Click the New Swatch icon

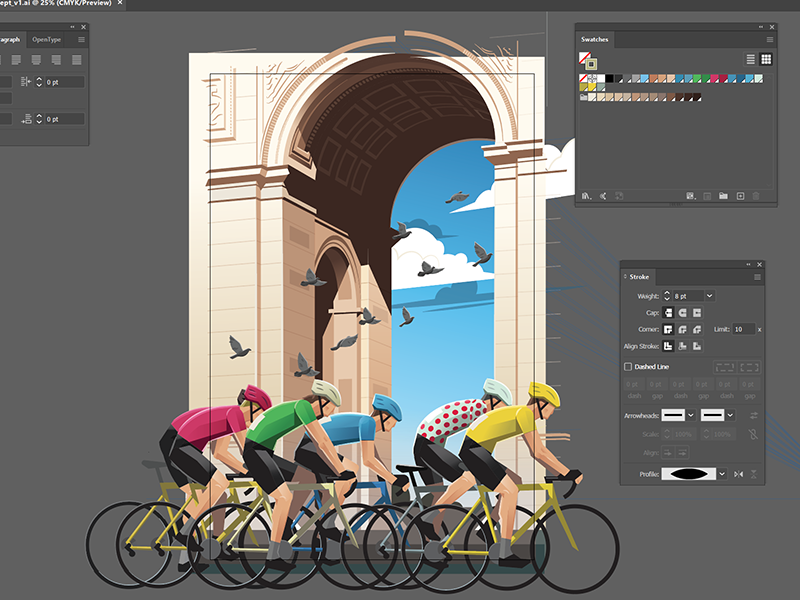pos(740,196)
